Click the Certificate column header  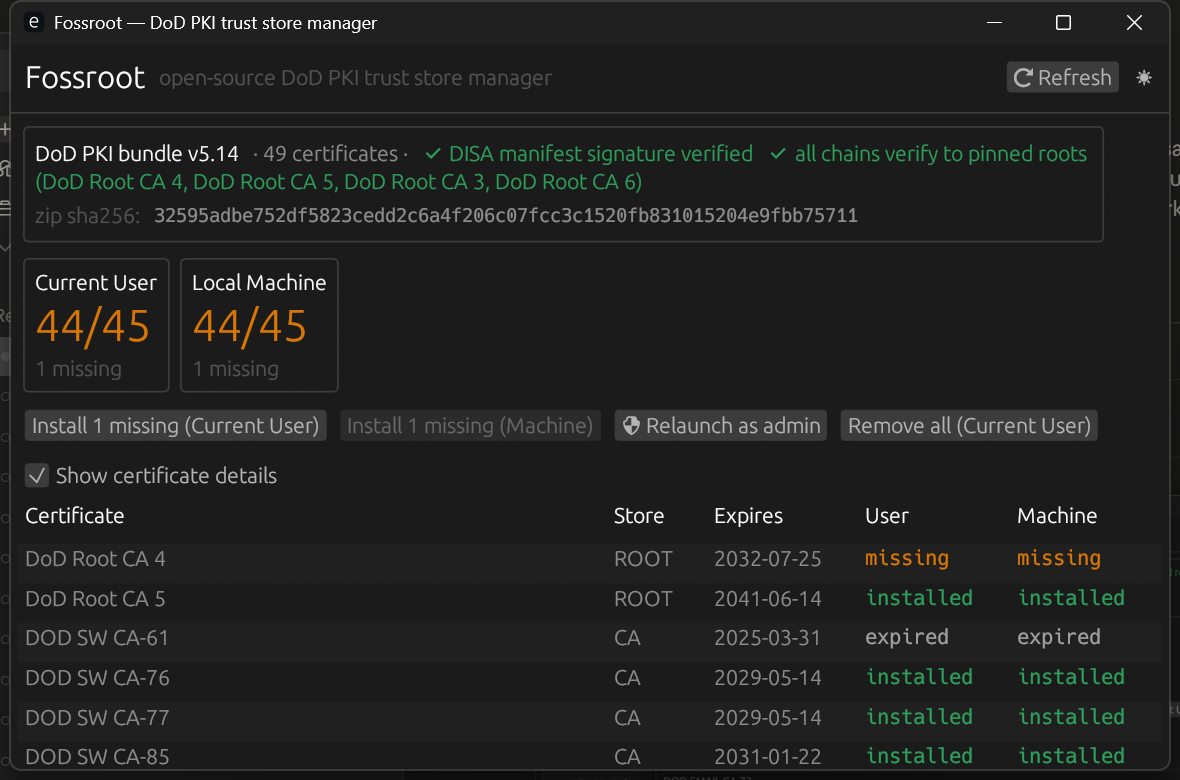[x=75, y=516]
